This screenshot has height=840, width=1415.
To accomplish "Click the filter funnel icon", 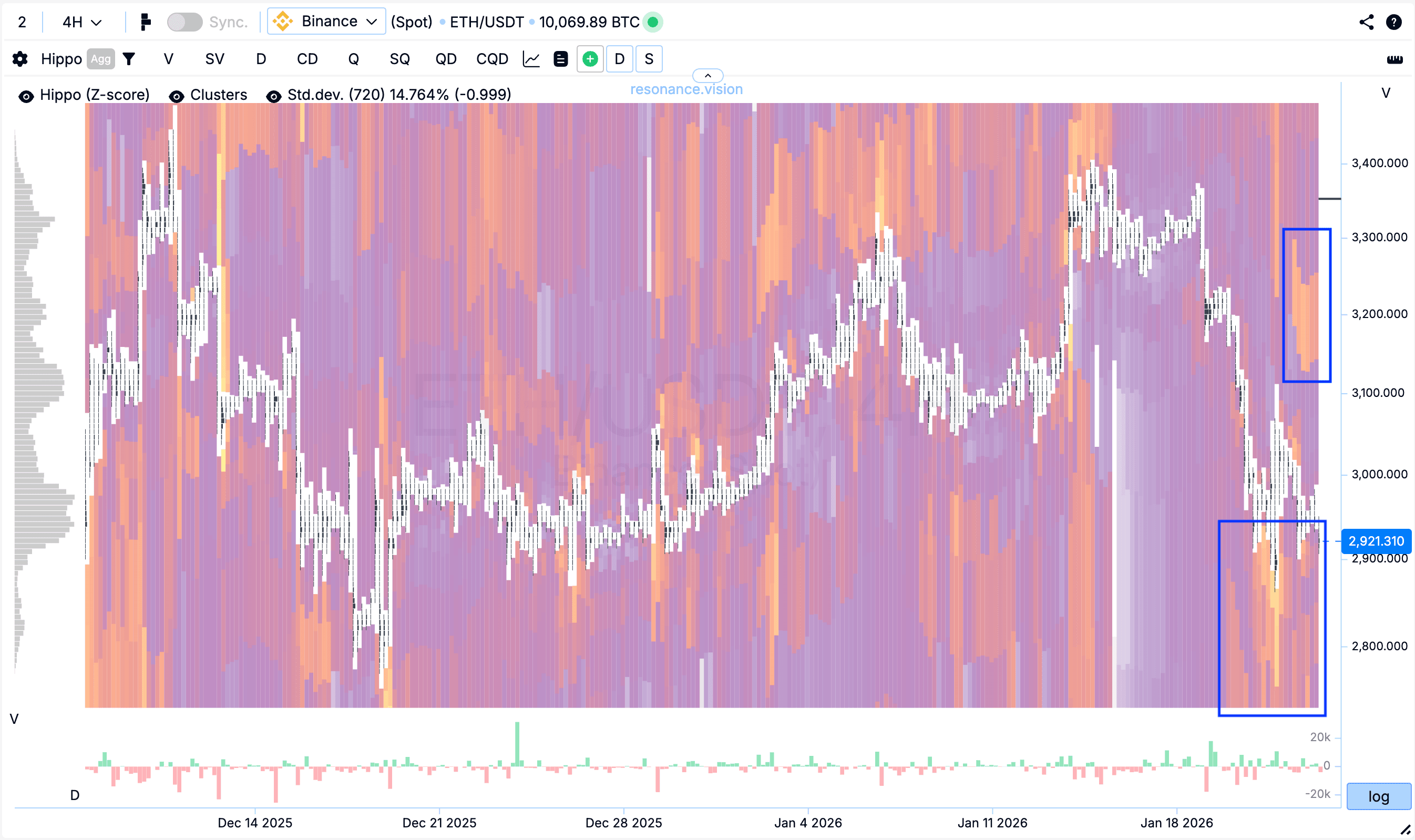I will pyautogui.click(x=129, y=59).
